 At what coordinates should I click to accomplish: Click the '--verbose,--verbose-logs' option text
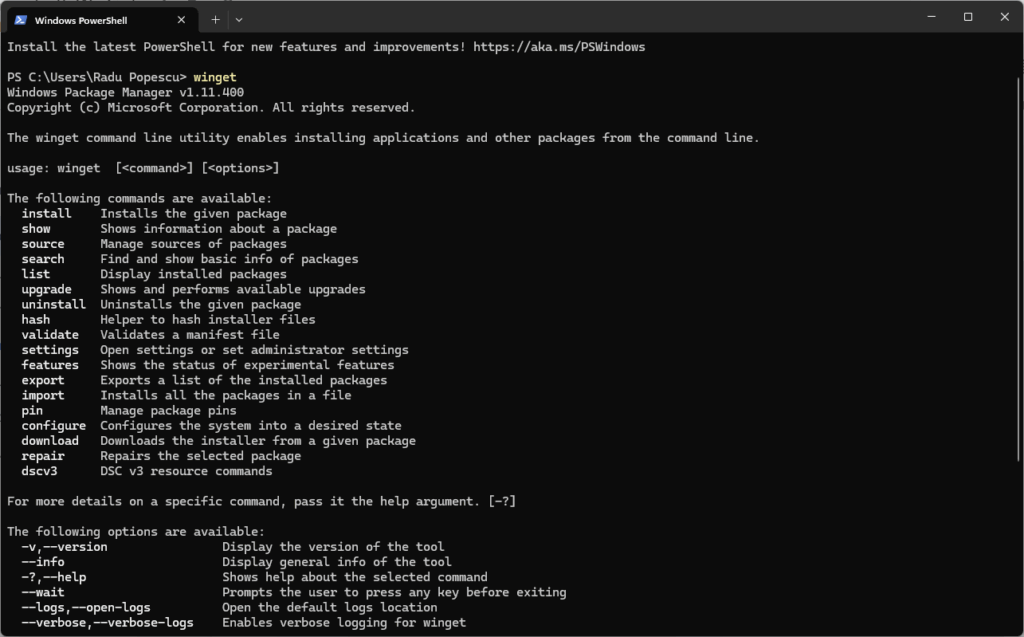(x=107, y=623)
